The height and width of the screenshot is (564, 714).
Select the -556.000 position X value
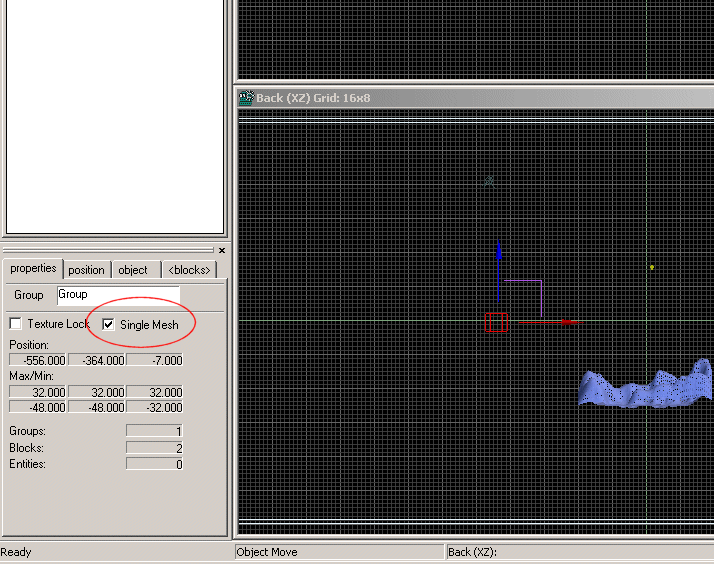[x=38, y=361]
